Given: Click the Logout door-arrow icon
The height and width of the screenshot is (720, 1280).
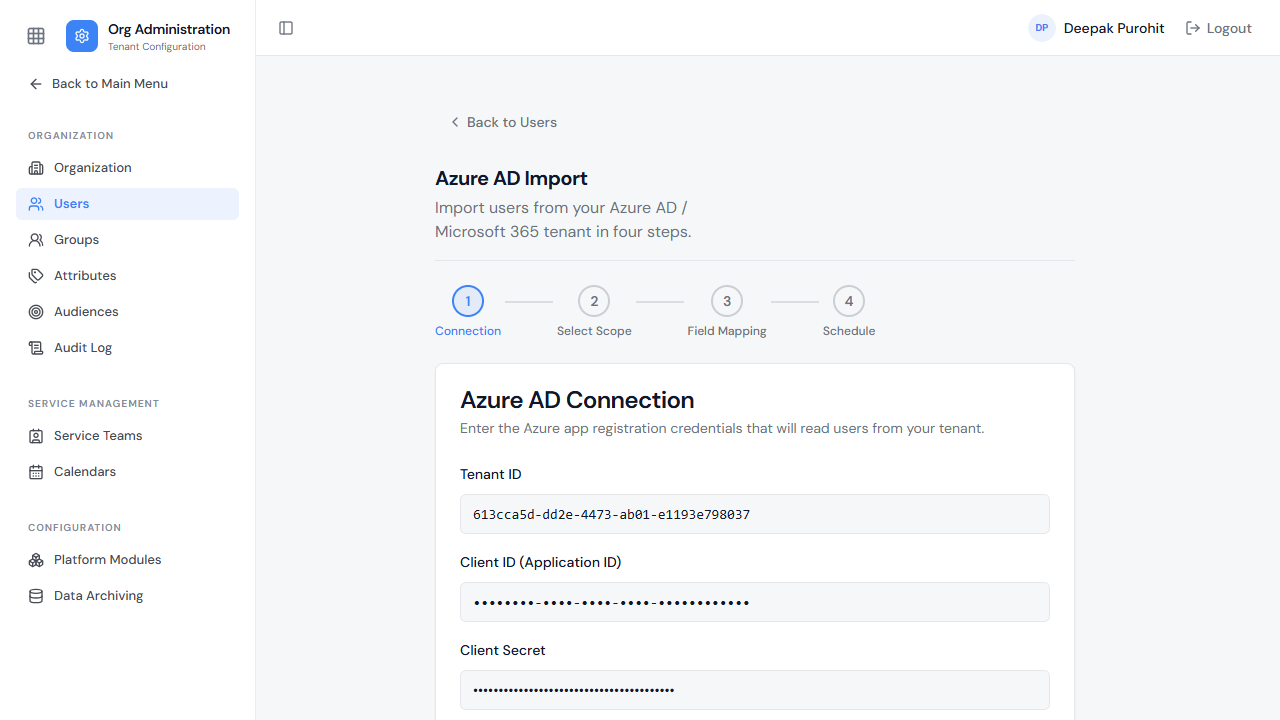Looking at the screenshot, I should pyautogui.click(x=1193, y=28).
